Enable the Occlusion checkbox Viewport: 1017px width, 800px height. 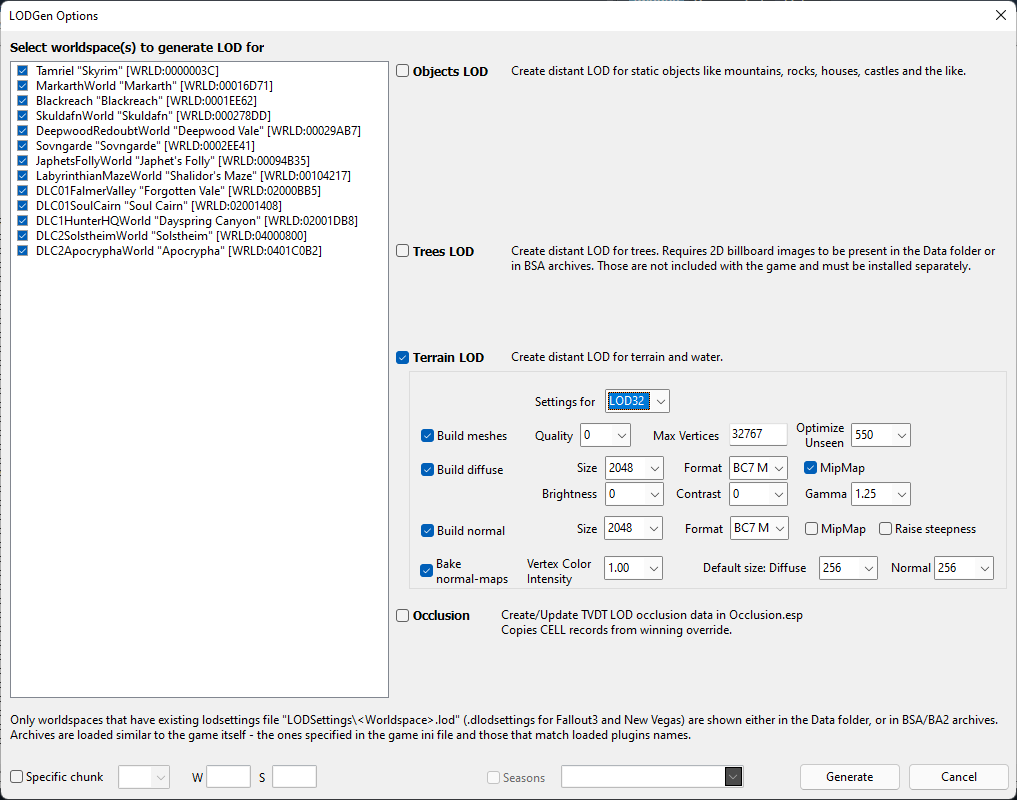[x=403, y=616]
